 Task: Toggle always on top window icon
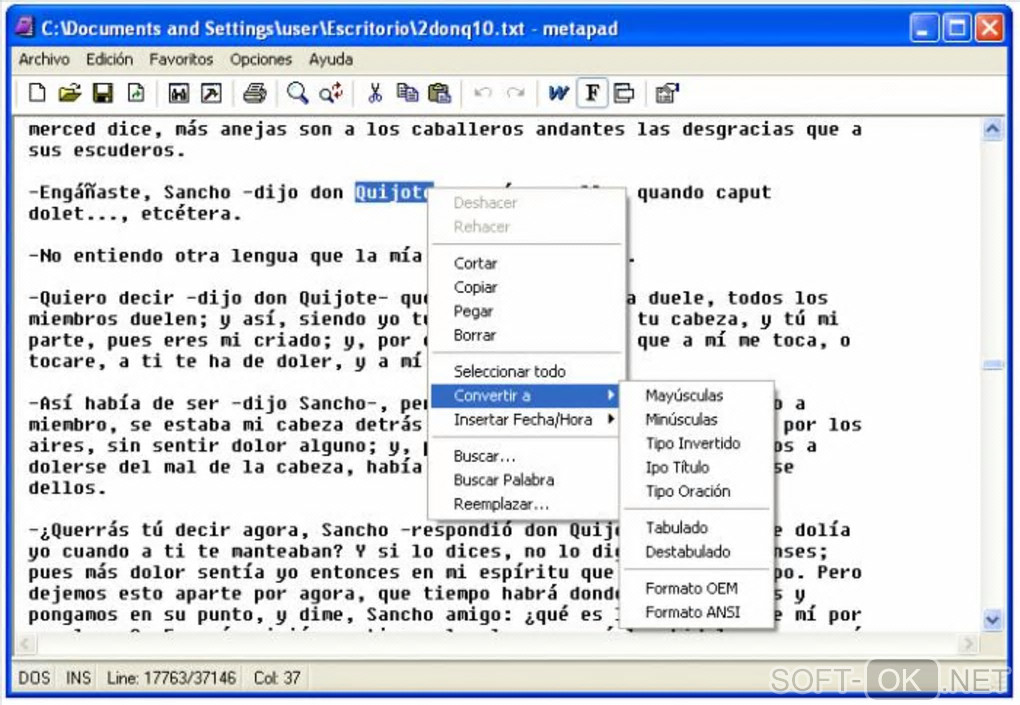click(624, 94)
